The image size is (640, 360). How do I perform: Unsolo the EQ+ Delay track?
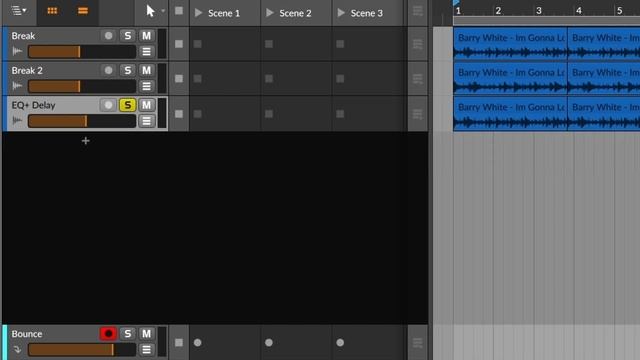click(127, 105)
